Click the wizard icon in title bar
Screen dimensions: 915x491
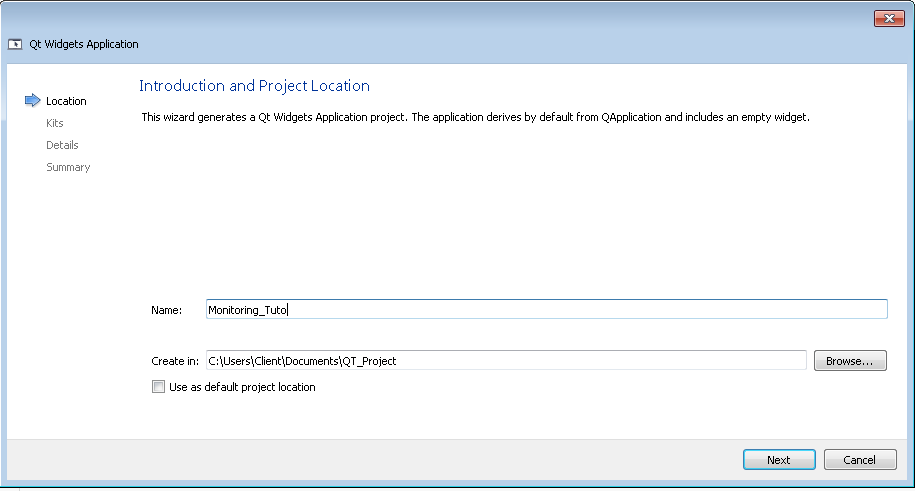15,44
